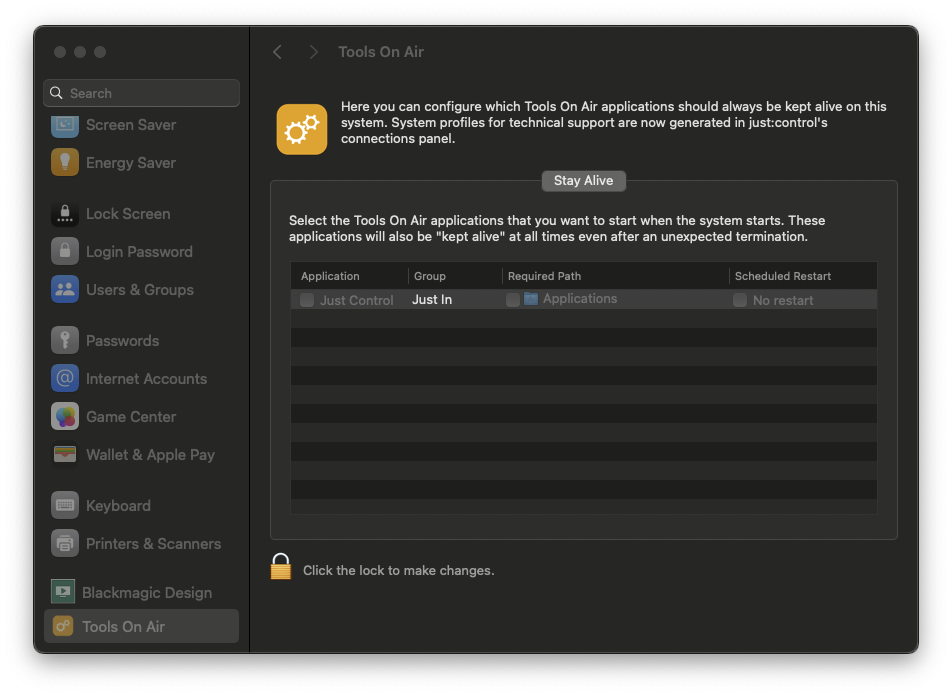
Task: Open Lock Screen label
Action: pos(128,214)
